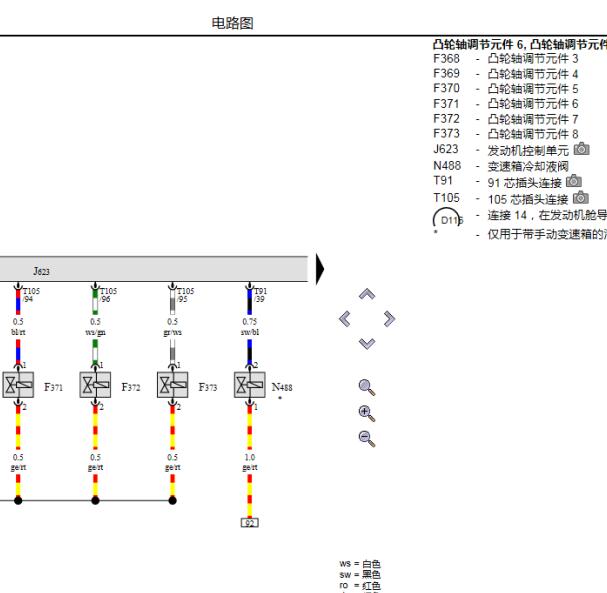Image resolution: width=607 pixels, height=593 pixels.
Task: Click the sw = 黑色 color key entry
Action: 360,574
